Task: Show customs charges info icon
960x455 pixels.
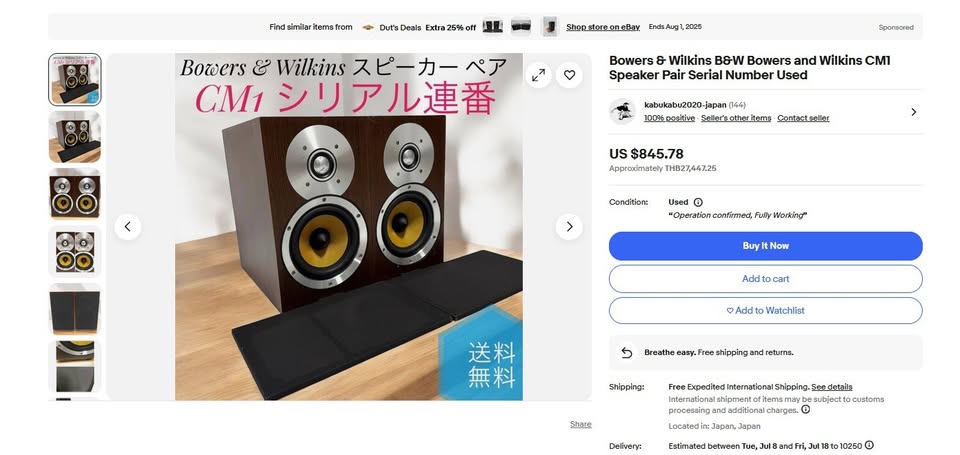Action: (x=806, y=410)
